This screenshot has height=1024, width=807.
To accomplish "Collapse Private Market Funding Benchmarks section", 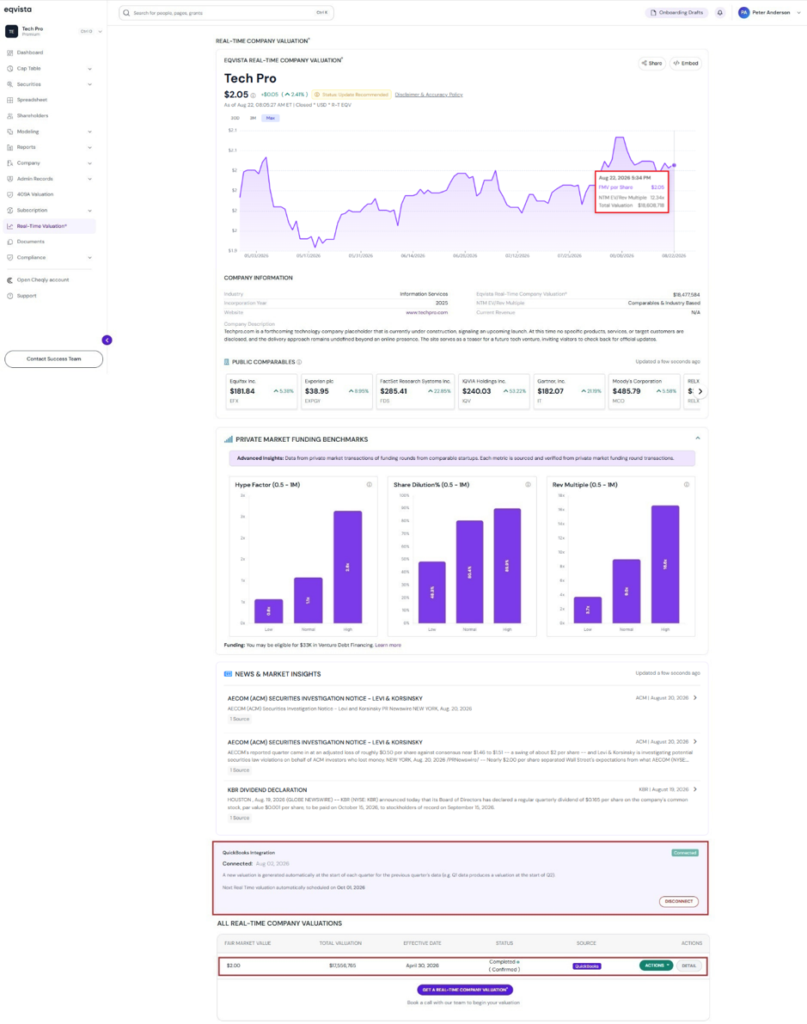I will 697,438.
